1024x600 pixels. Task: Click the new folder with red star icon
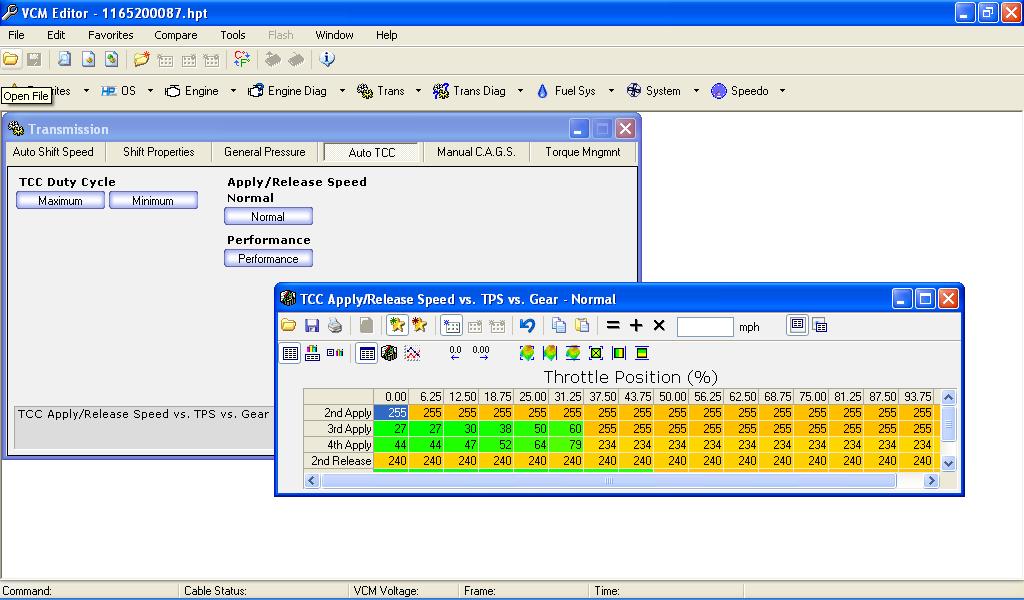click(142, 59)
